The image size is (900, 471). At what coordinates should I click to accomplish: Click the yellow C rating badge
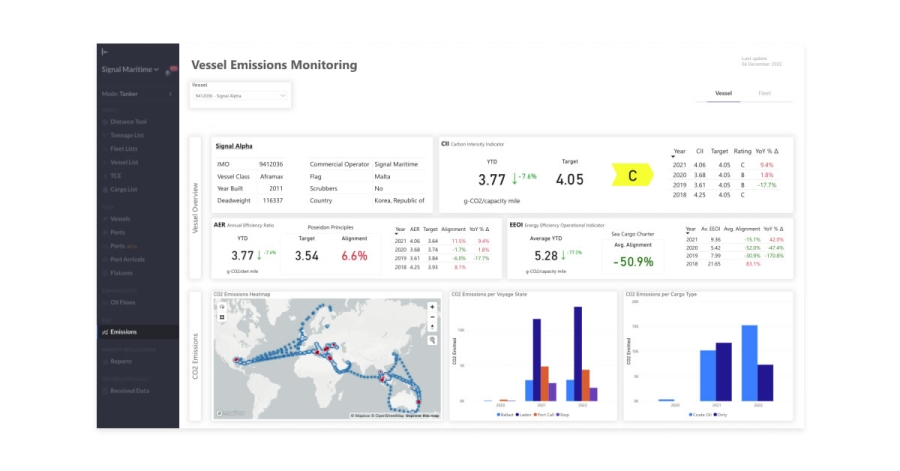(x=632, y=177)
